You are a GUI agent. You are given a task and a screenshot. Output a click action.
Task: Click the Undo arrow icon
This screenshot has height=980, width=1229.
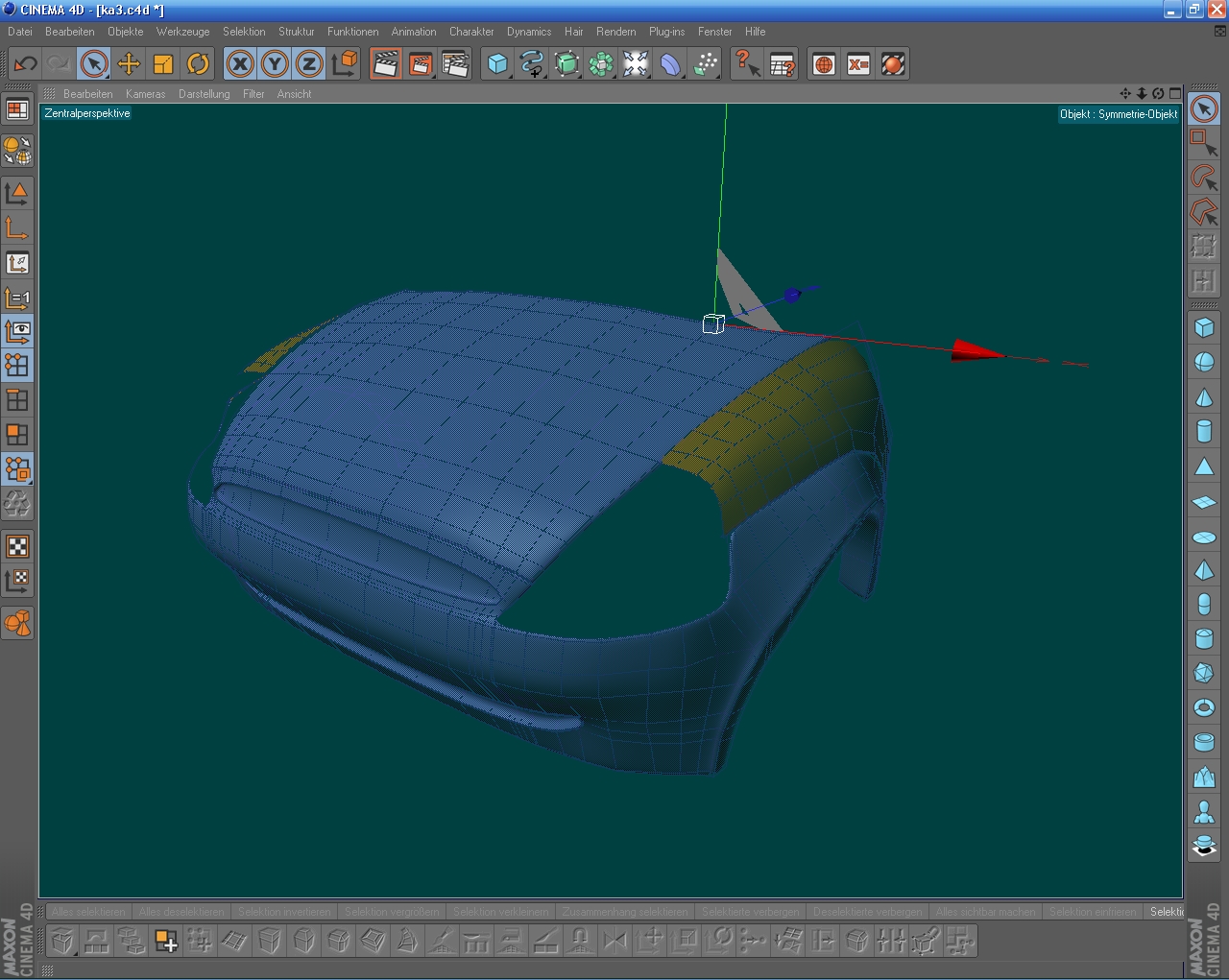click(x=25, y=64)
